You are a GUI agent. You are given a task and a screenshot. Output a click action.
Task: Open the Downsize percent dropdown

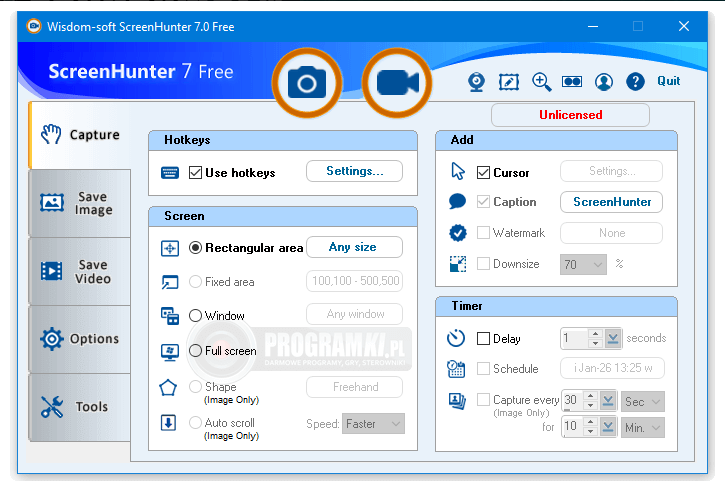(583, 264)
